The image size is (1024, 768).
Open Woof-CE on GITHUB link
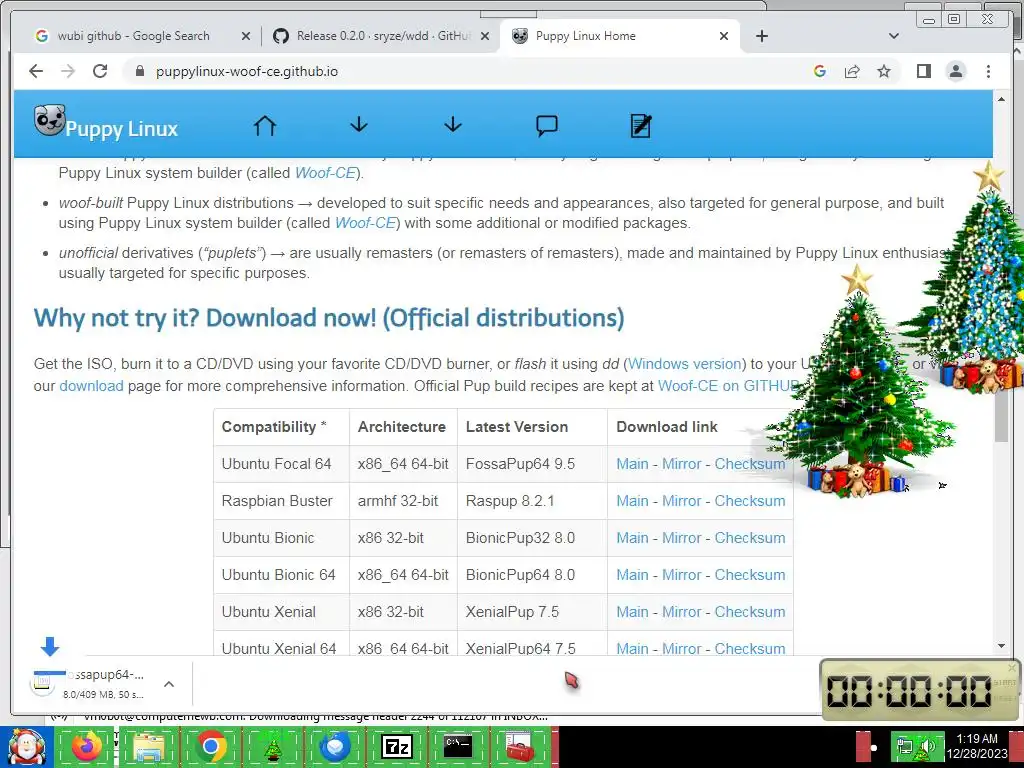pos(728,386)
